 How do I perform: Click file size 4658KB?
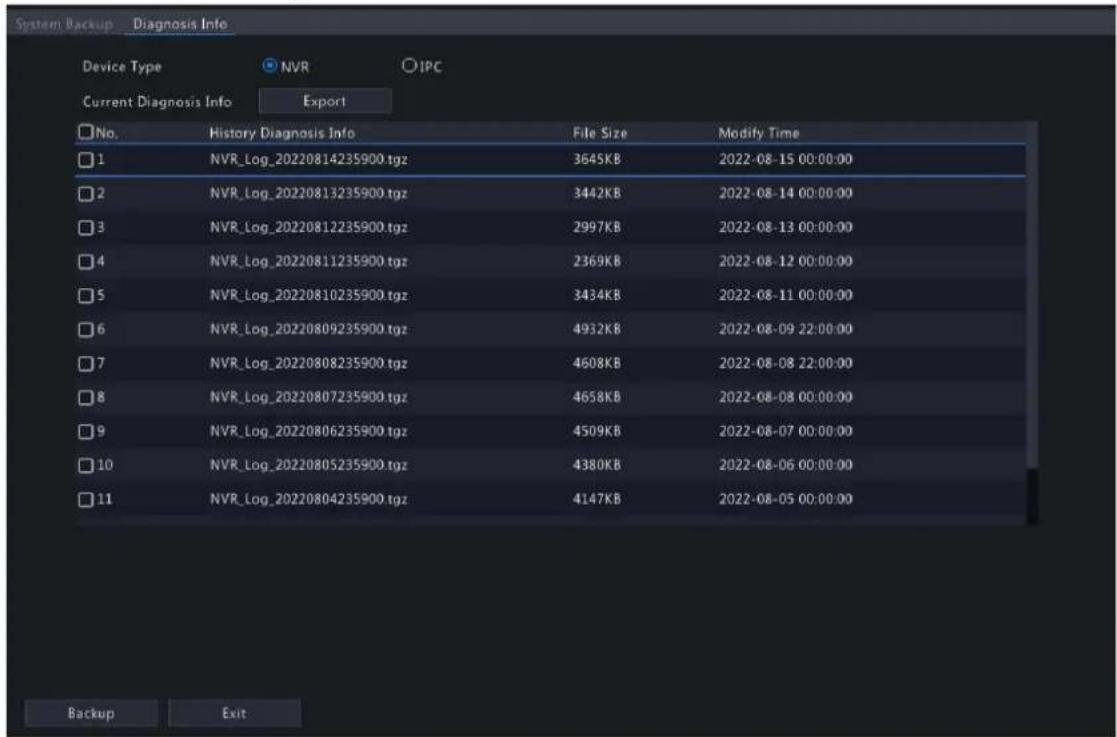[x=597, y=397]
